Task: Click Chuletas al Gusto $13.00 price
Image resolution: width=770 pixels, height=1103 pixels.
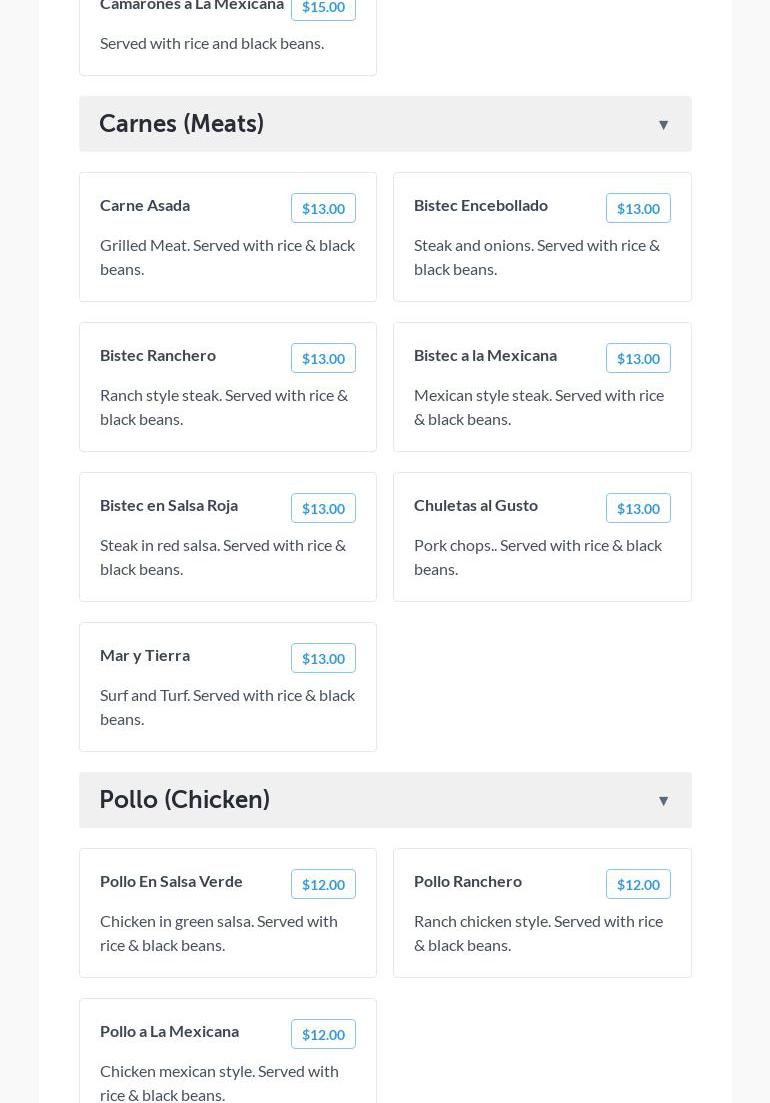Action: (638, 508)
